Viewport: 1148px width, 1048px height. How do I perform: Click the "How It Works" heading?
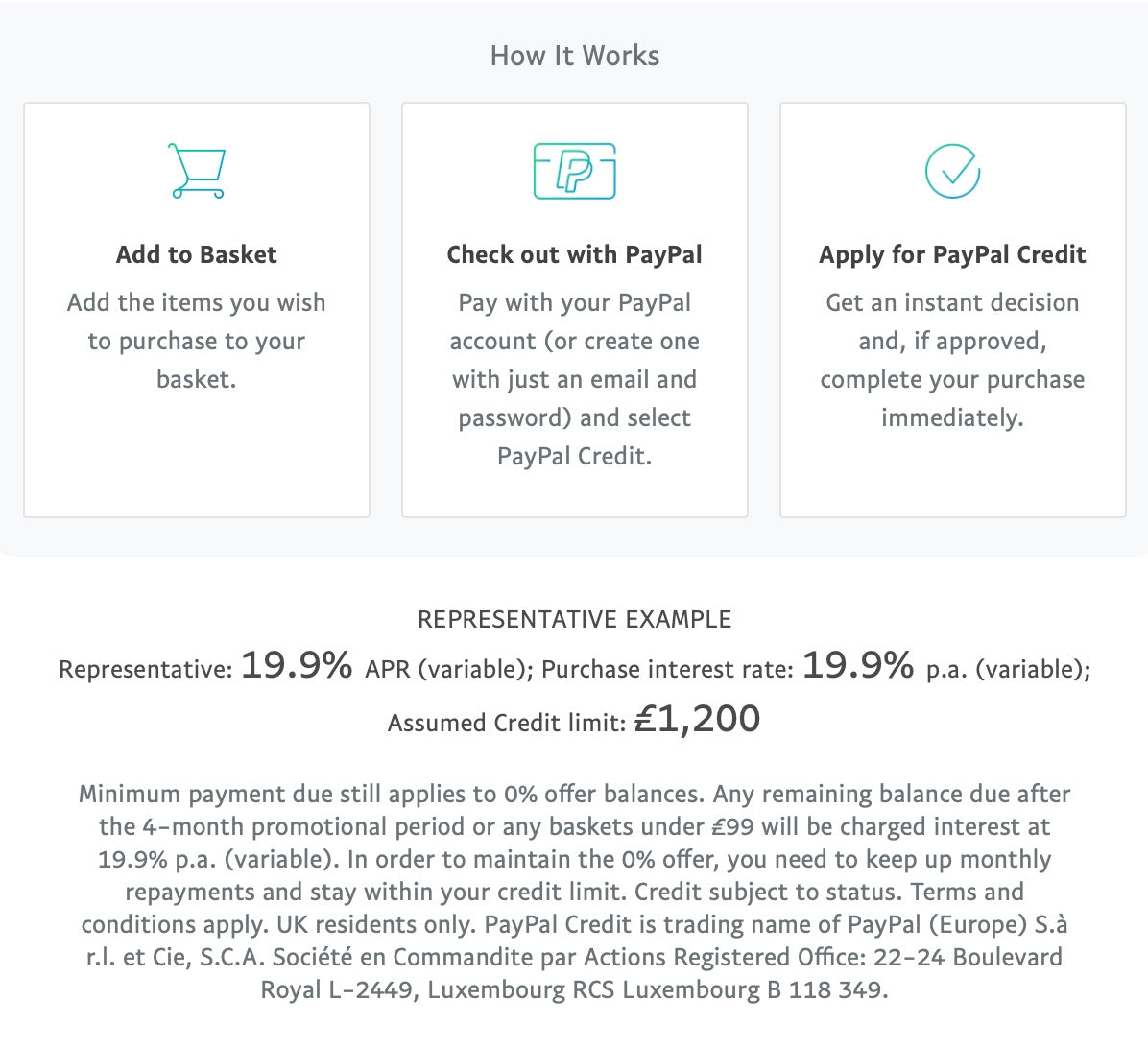coord(574,56)
